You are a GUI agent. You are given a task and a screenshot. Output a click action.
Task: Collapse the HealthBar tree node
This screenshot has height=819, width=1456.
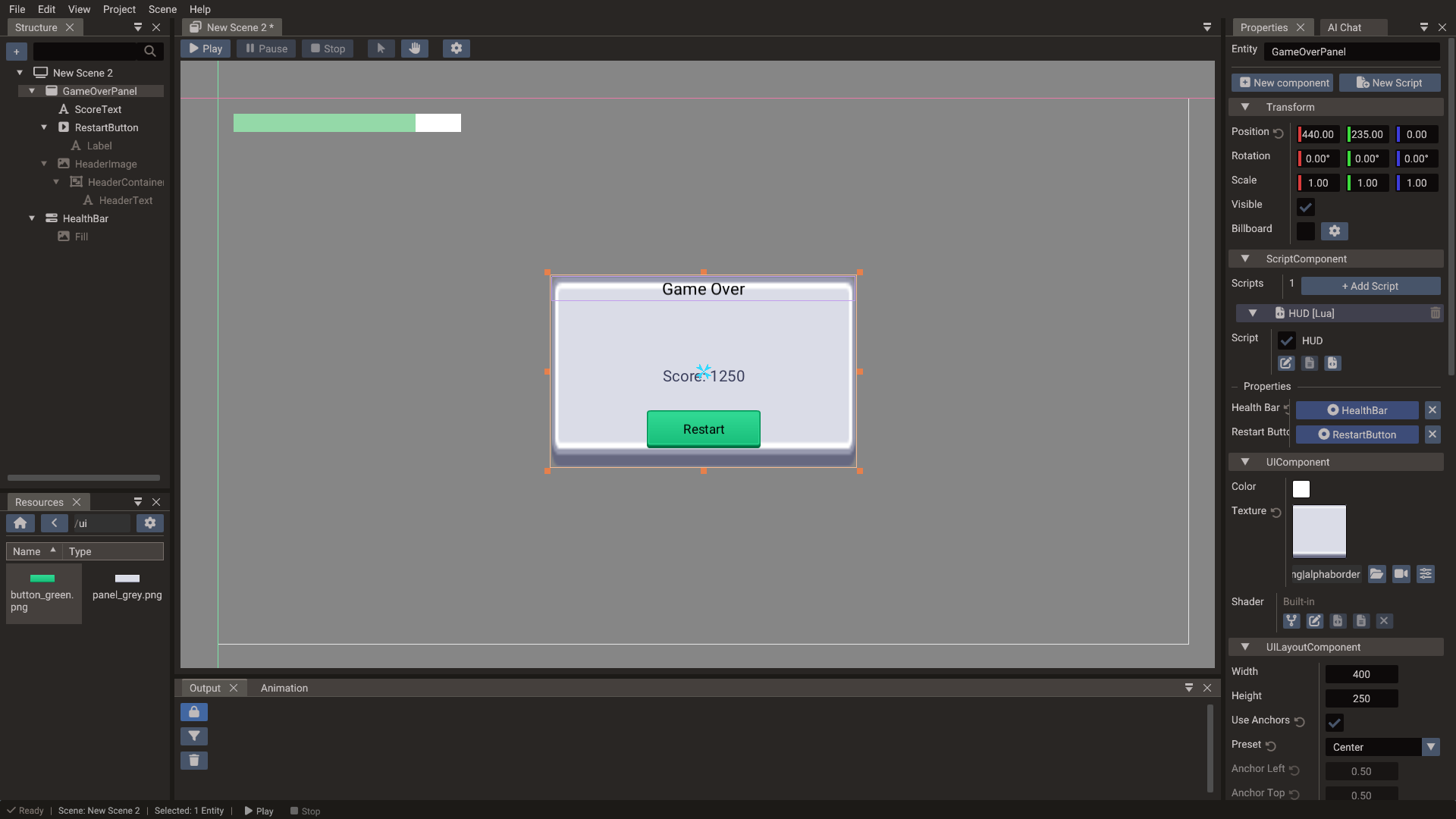coord(32,218)
